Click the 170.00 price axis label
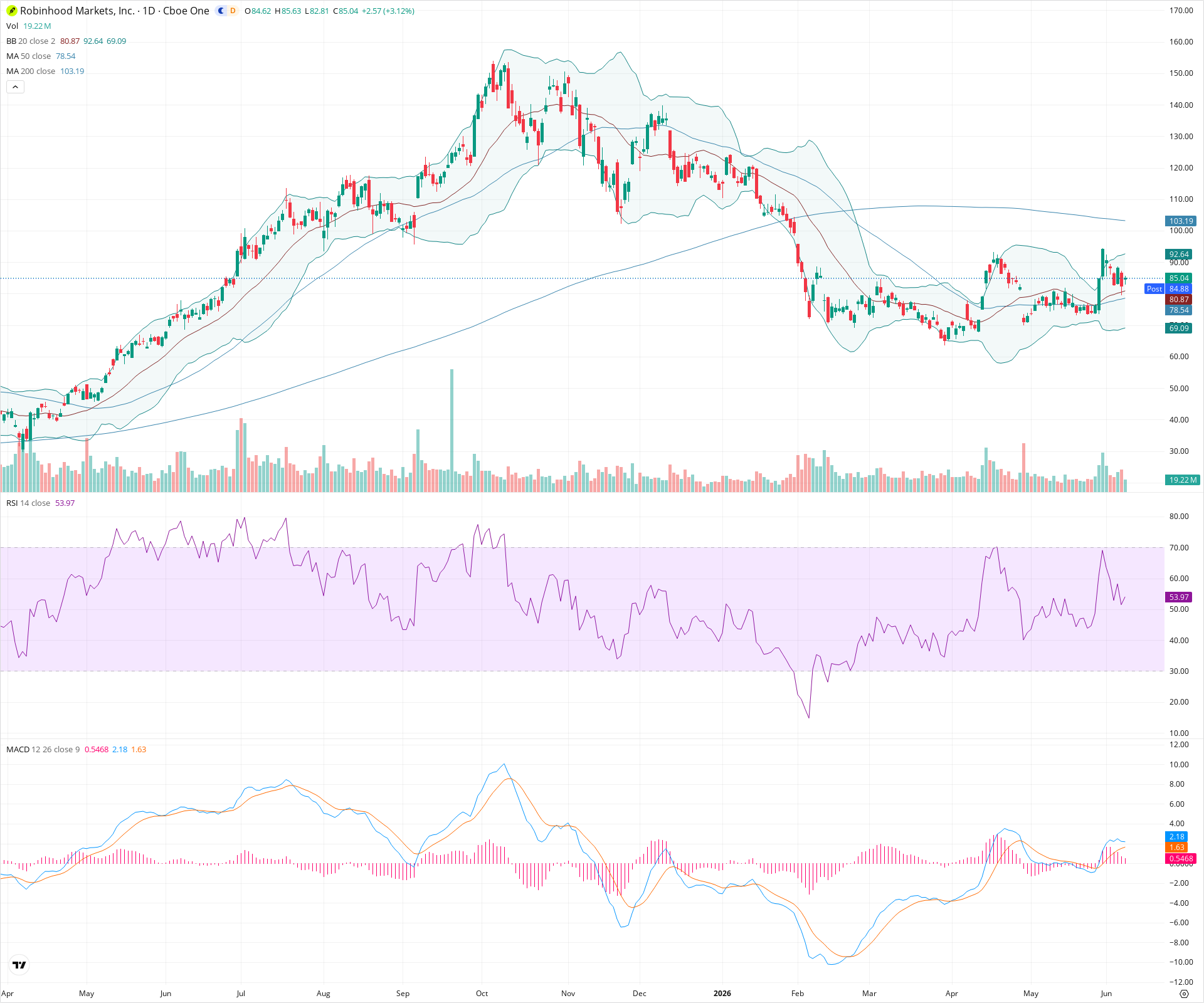Screen dimensions: 1204x1003 (1181, 10)
